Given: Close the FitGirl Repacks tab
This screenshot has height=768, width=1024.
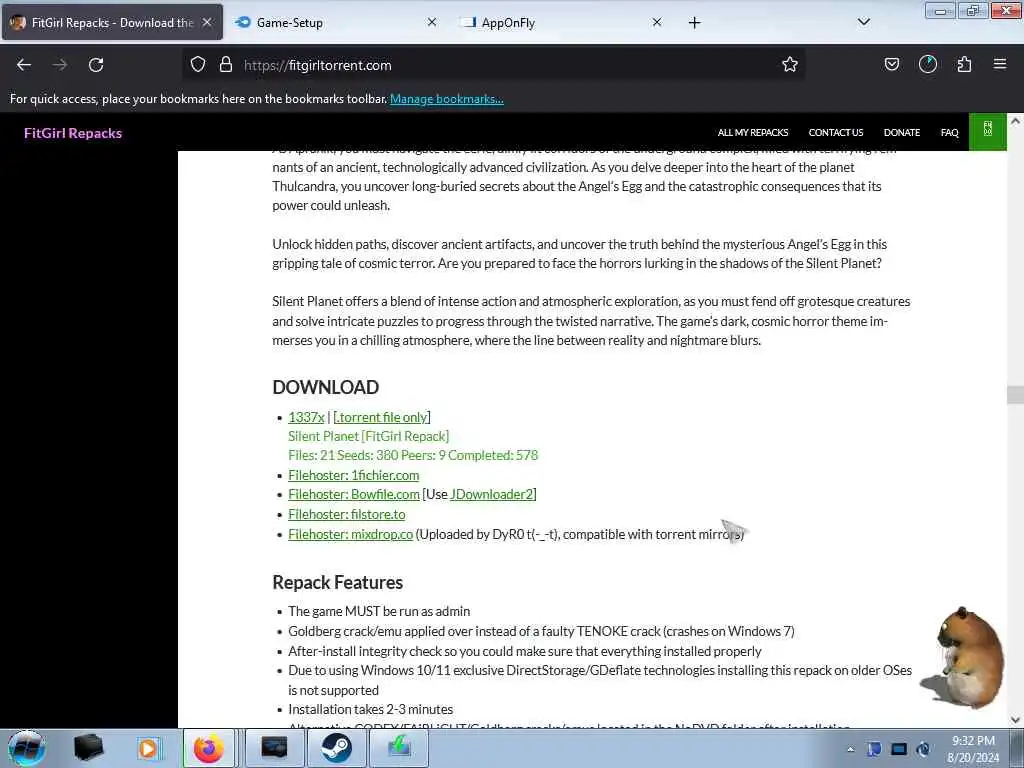Looking at the screenshot, I should (207, 22).
